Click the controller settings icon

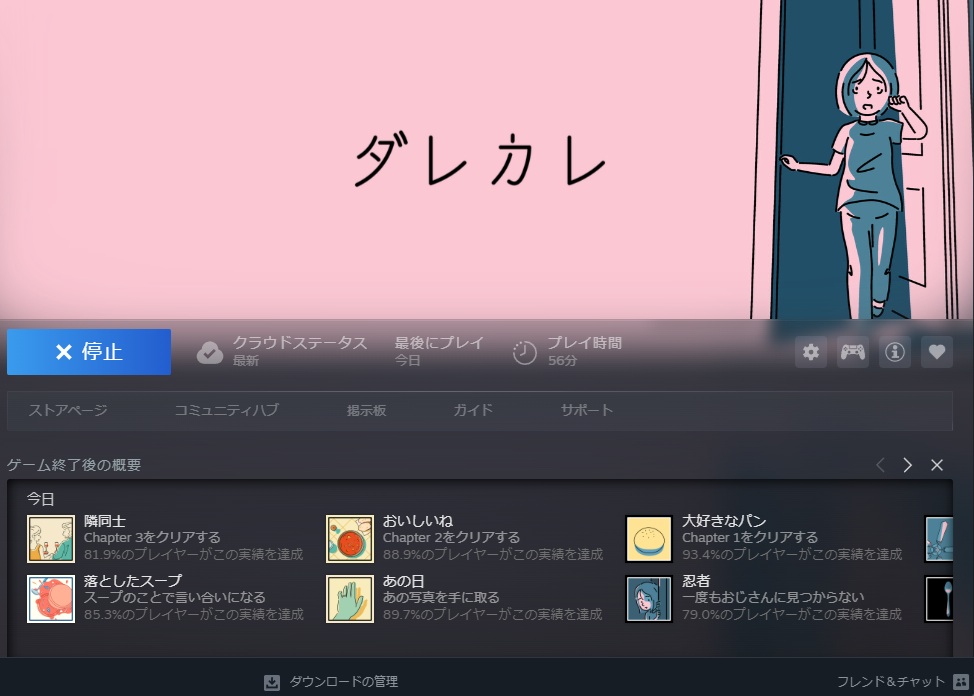coord(853,352)
